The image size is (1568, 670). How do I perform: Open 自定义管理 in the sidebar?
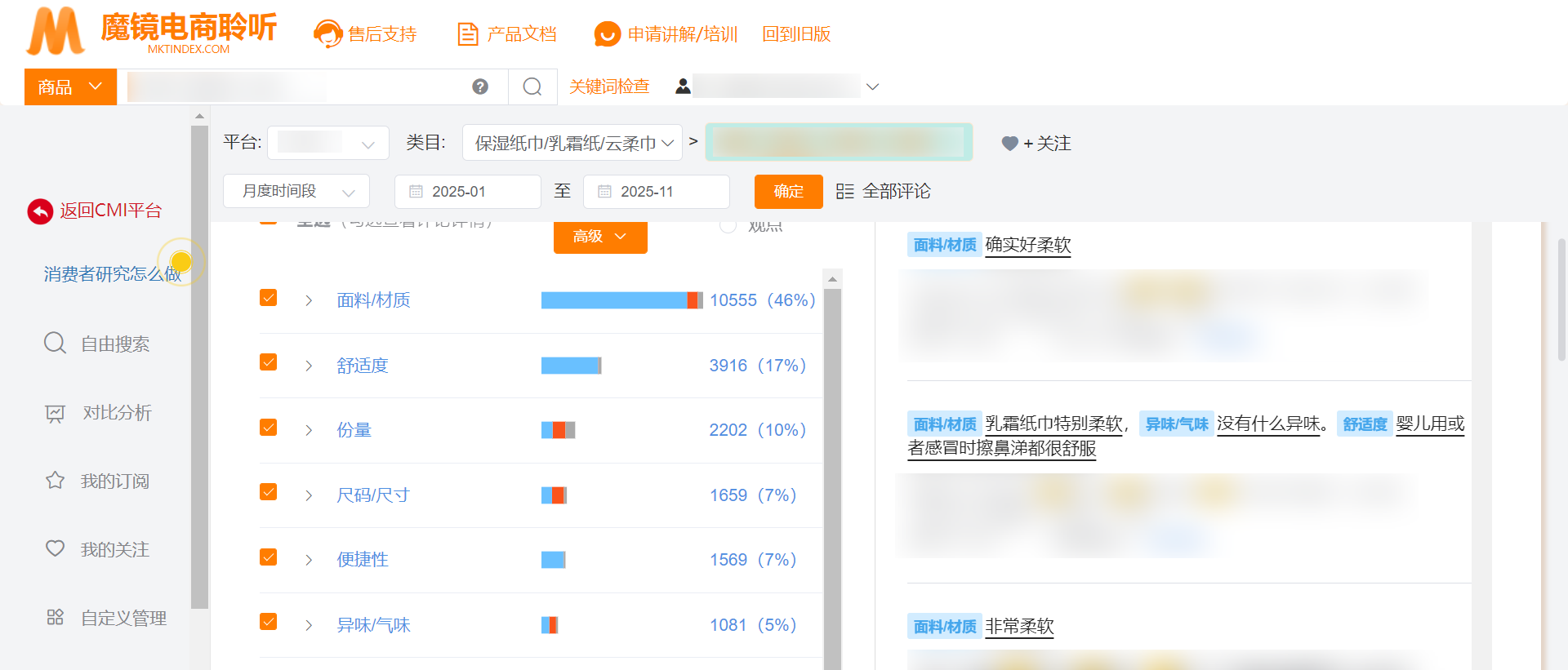[122, 619]
